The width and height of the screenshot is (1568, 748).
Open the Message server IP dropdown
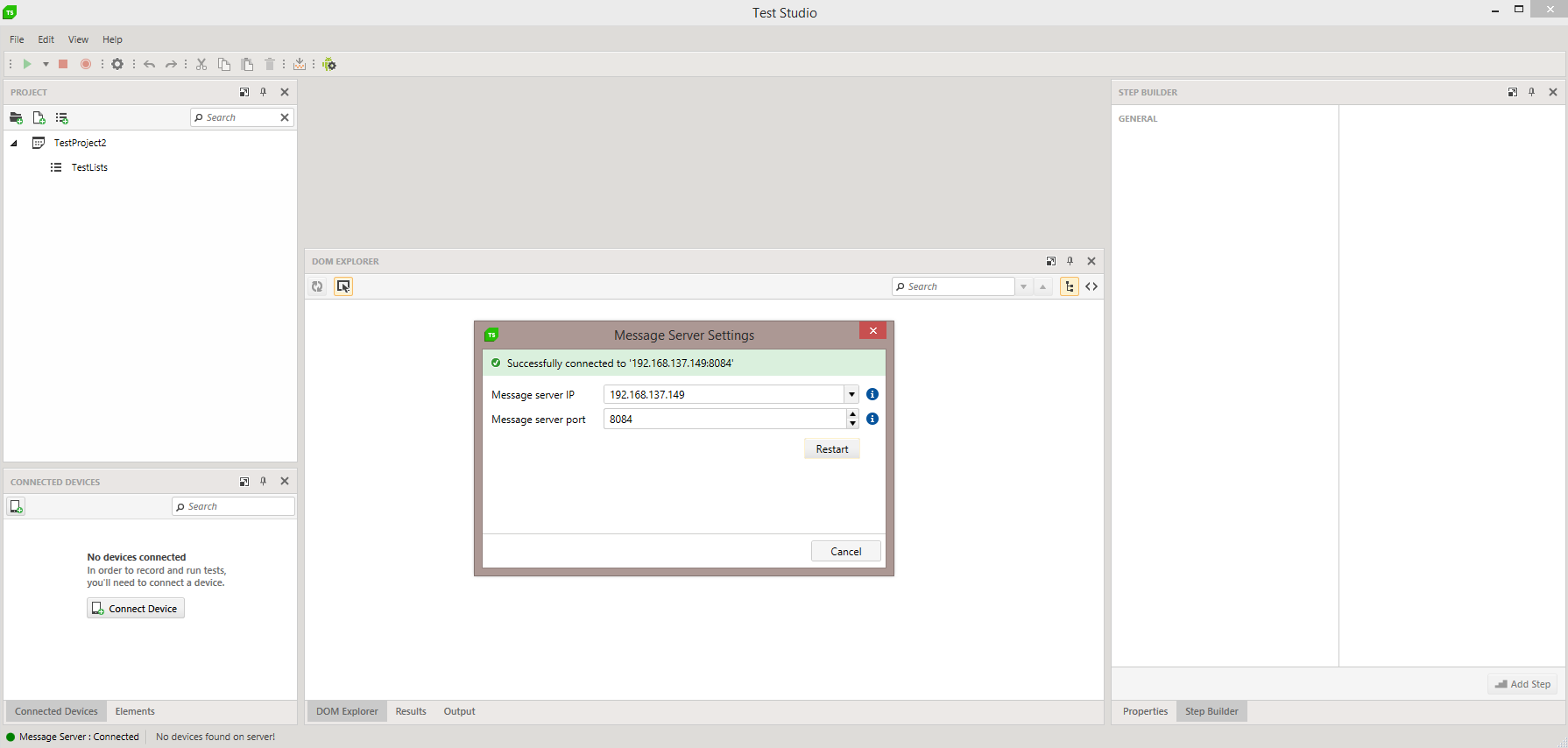(x=851, y=394)
